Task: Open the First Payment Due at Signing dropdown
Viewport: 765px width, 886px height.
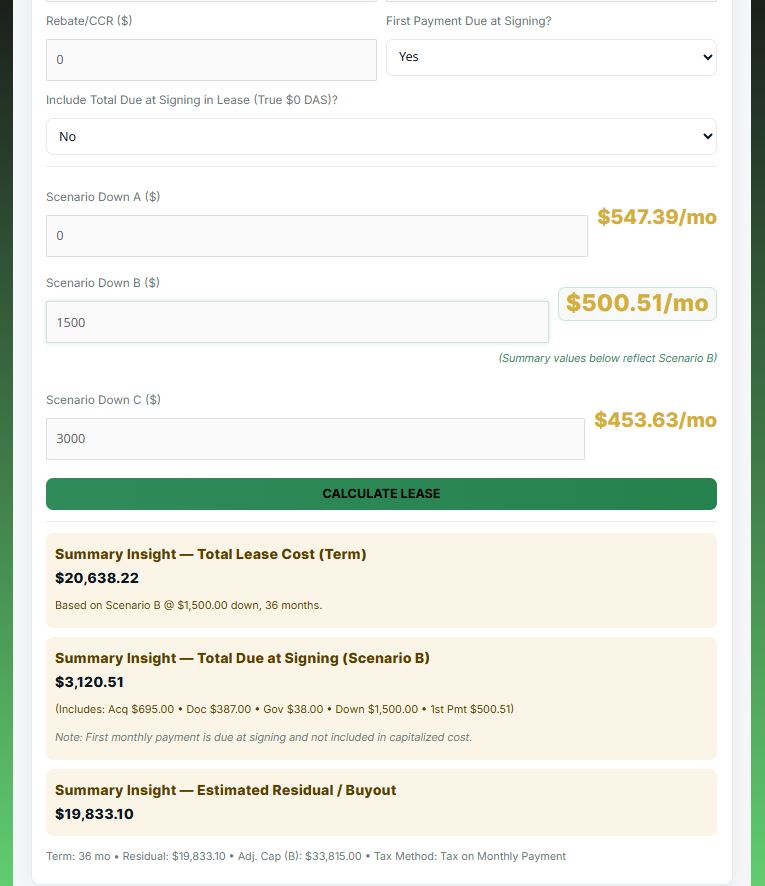Action: (551, 58)
